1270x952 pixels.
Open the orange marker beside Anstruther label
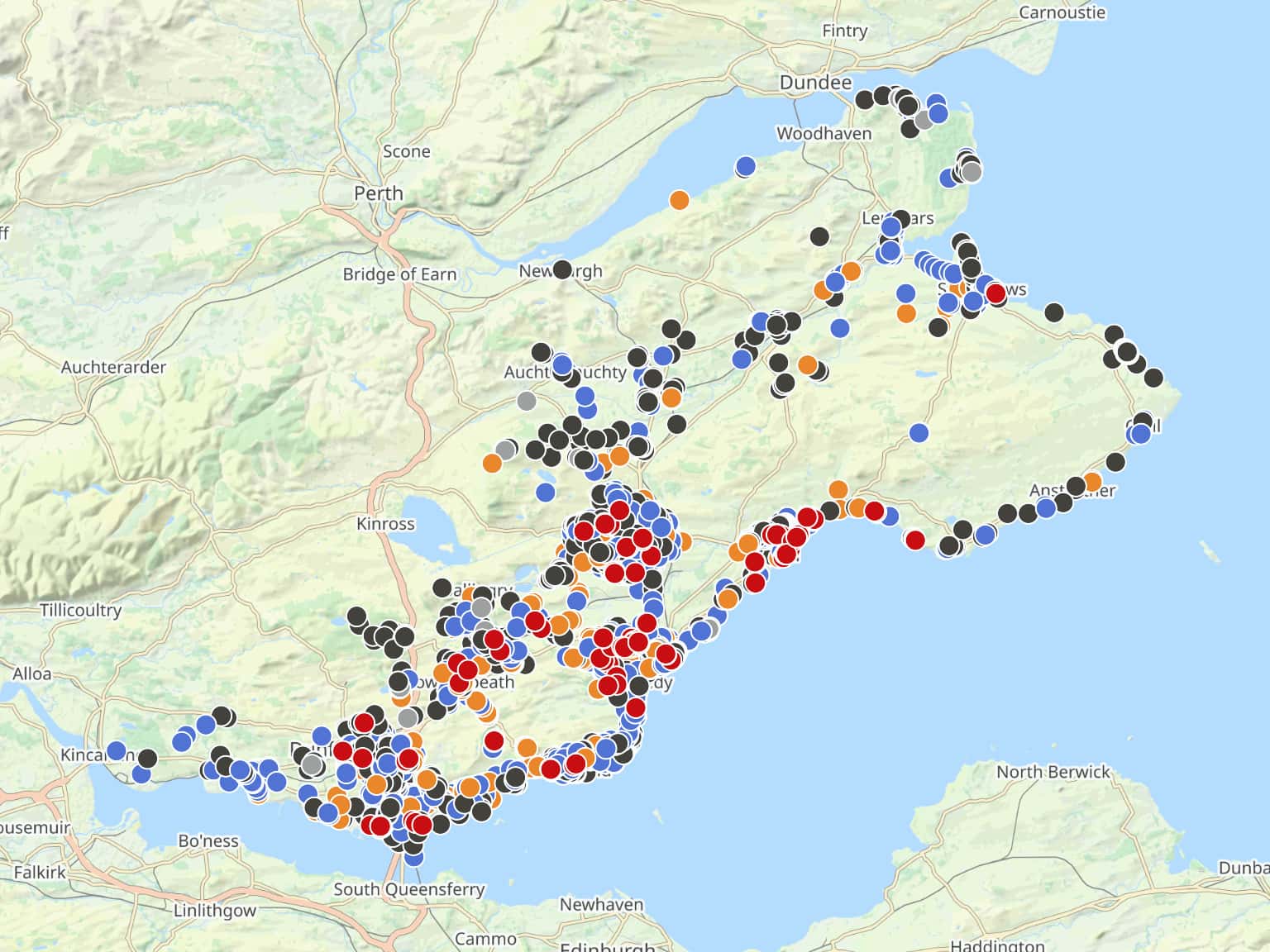pyautogui.click(x=1092, y=482)
